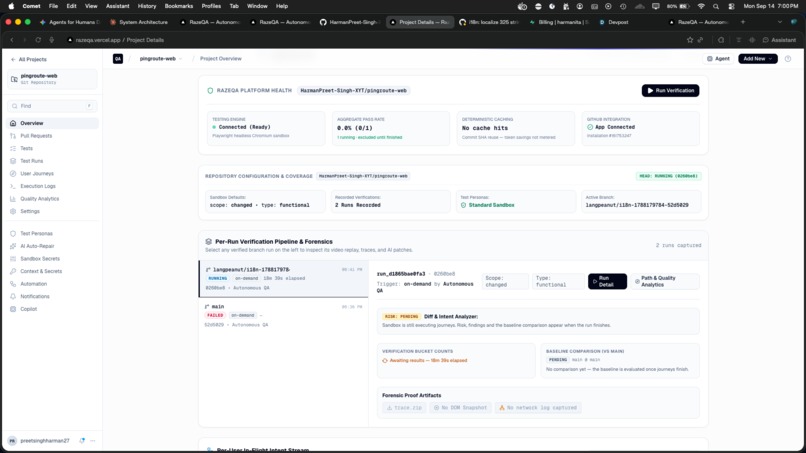The width and height of the screenshot is (806, 453).
Task: Click the HarmanPreet-Singh-XYT/pingroute-web health badge
Action: coord(354,90)
